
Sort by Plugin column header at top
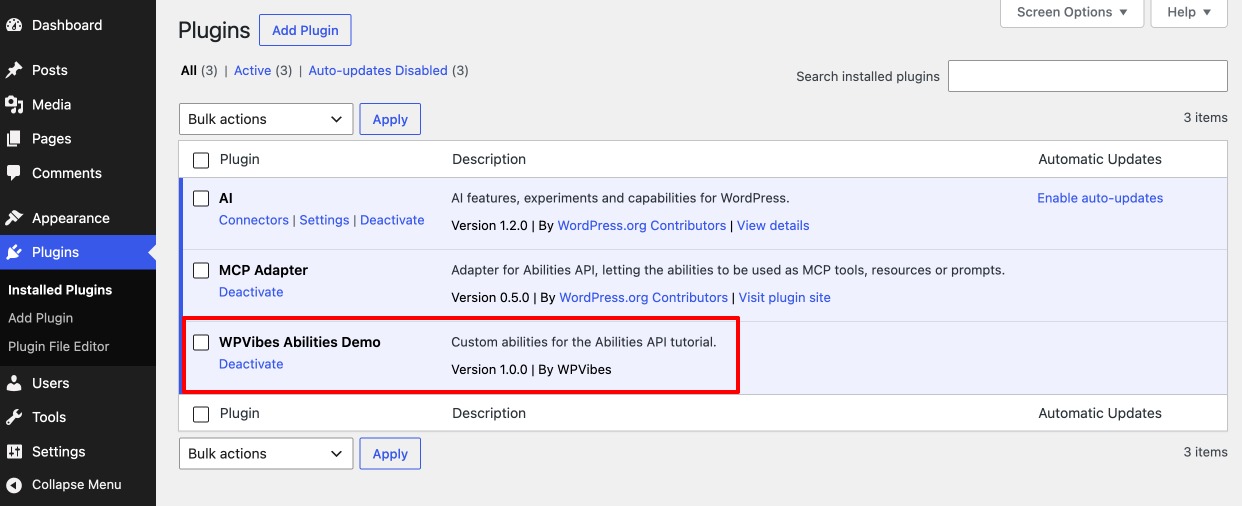click(x=240, y=159)
